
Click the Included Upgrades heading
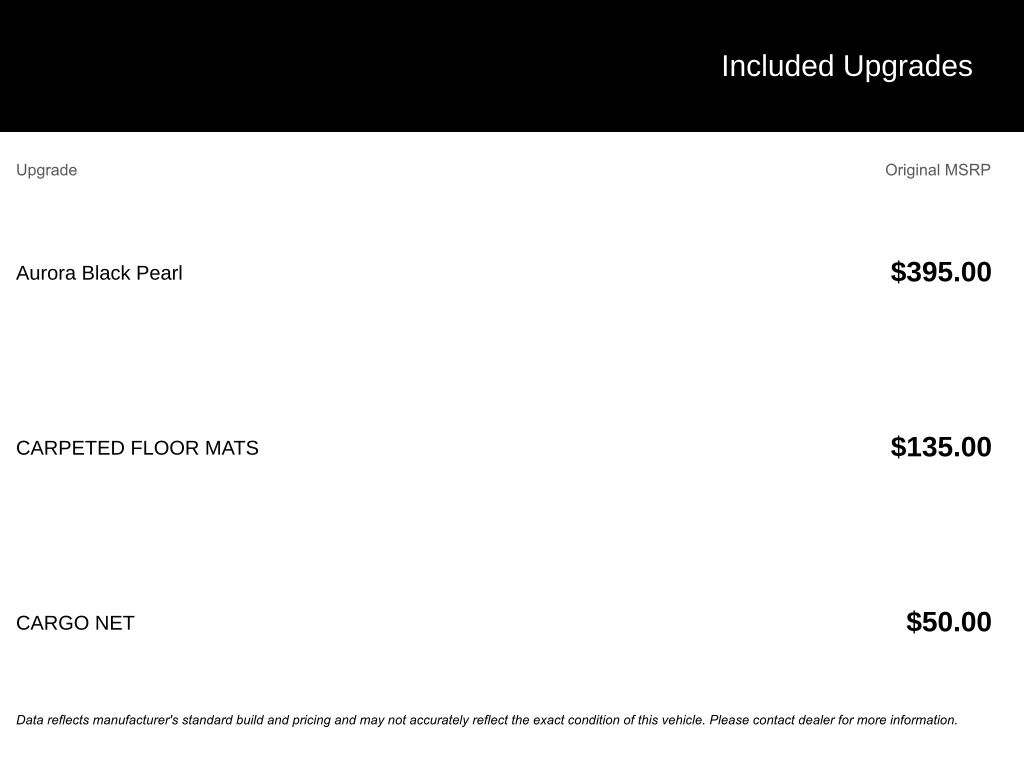click(846, 66)
